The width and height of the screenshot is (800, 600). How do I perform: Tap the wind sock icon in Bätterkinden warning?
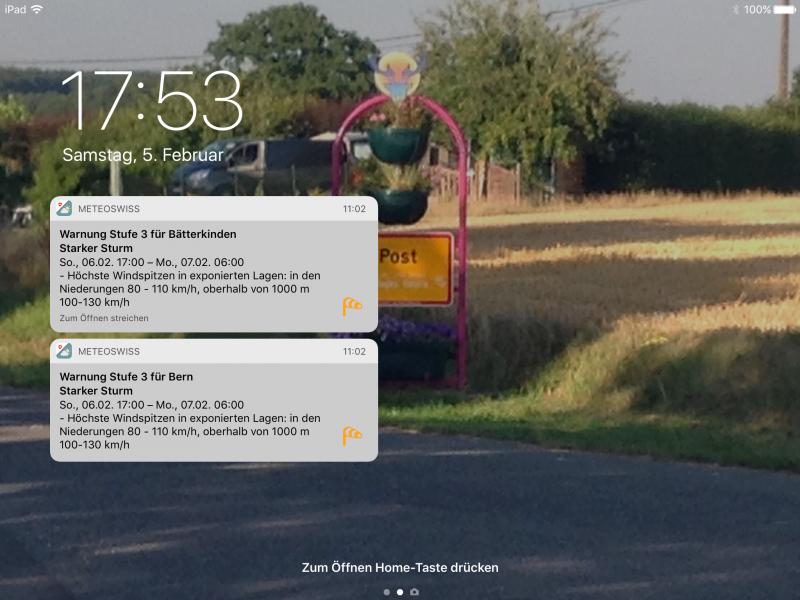tap(352, 306)
